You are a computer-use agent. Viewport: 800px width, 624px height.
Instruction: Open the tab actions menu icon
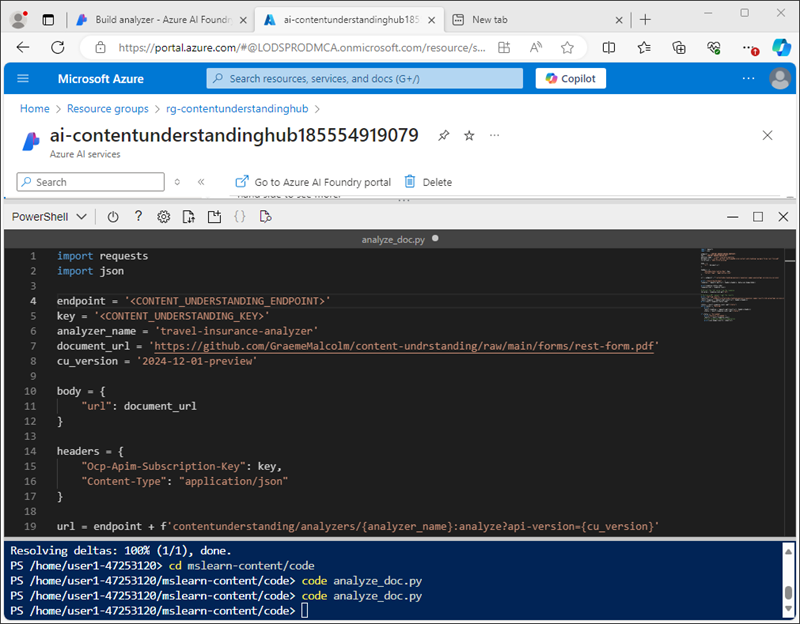pyautogui.click(x=48, y=20)
